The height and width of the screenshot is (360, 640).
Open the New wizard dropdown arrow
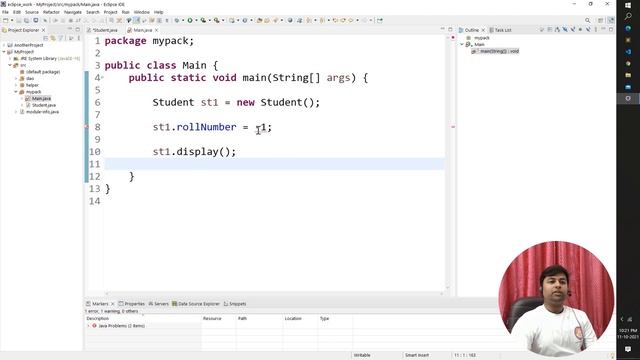click(12, 20)
